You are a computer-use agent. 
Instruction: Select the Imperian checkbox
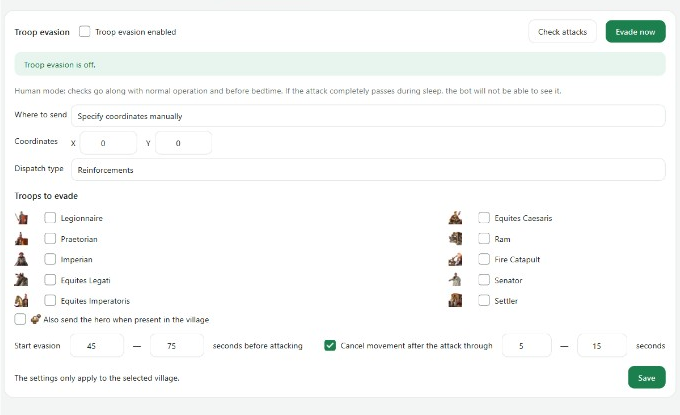coord(50,259)
